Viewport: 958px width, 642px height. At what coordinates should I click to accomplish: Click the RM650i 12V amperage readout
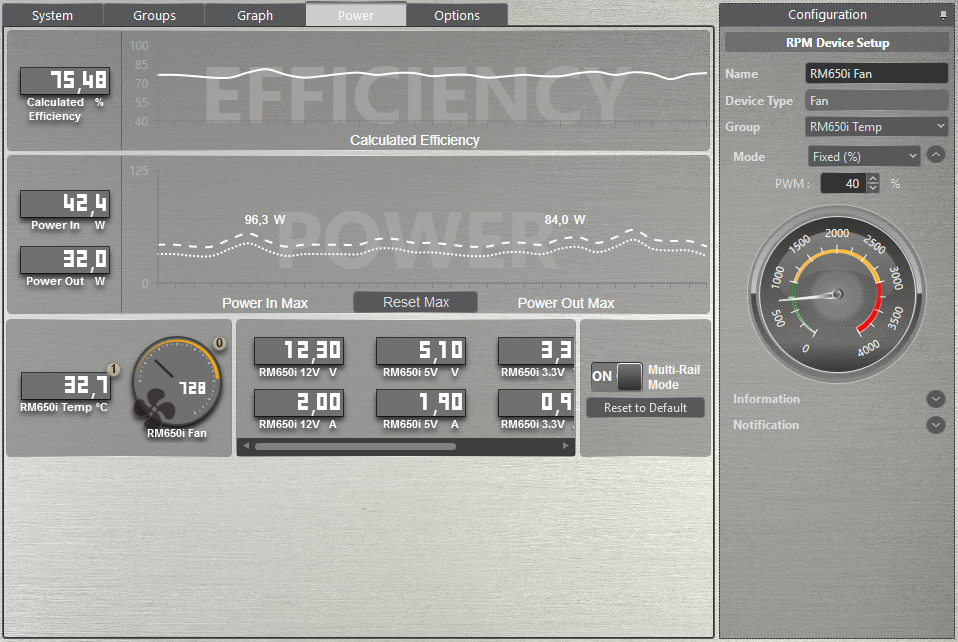pos(299,403)
